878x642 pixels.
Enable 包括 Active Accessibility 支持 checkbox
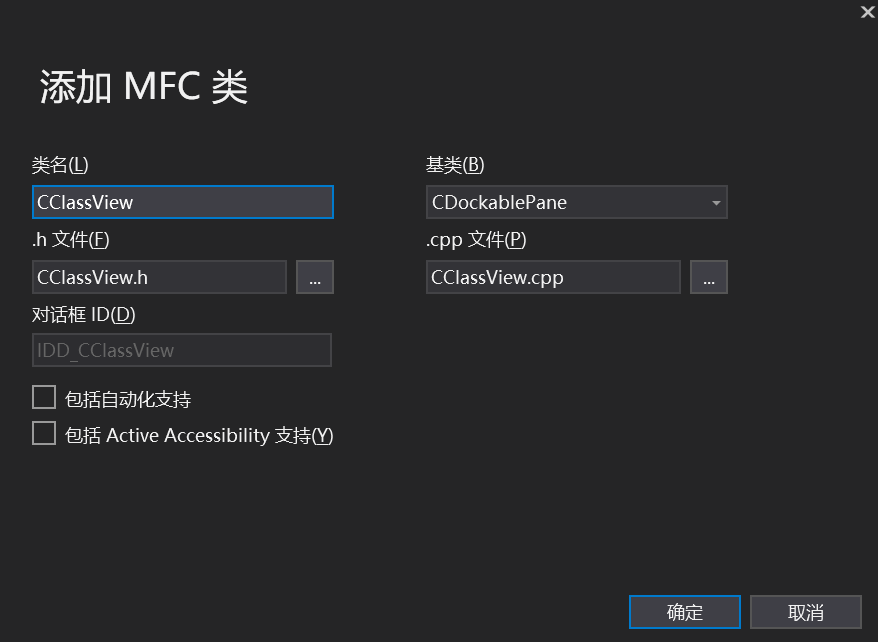tap(44, 432)
